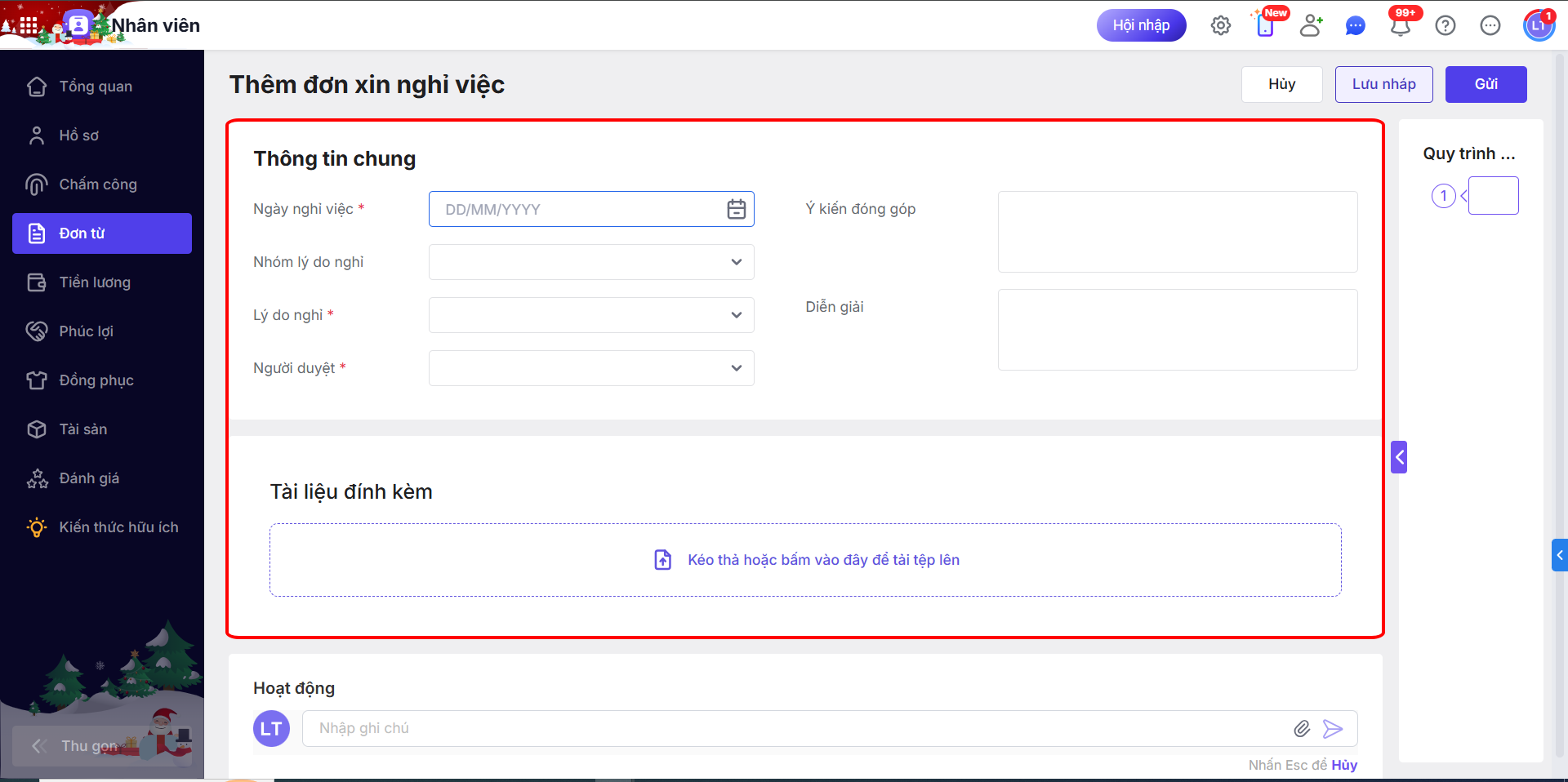The width and height of the screenshot is (1568, 782).
Task: Click the attach file paperclip icon
Action: 1302,729
